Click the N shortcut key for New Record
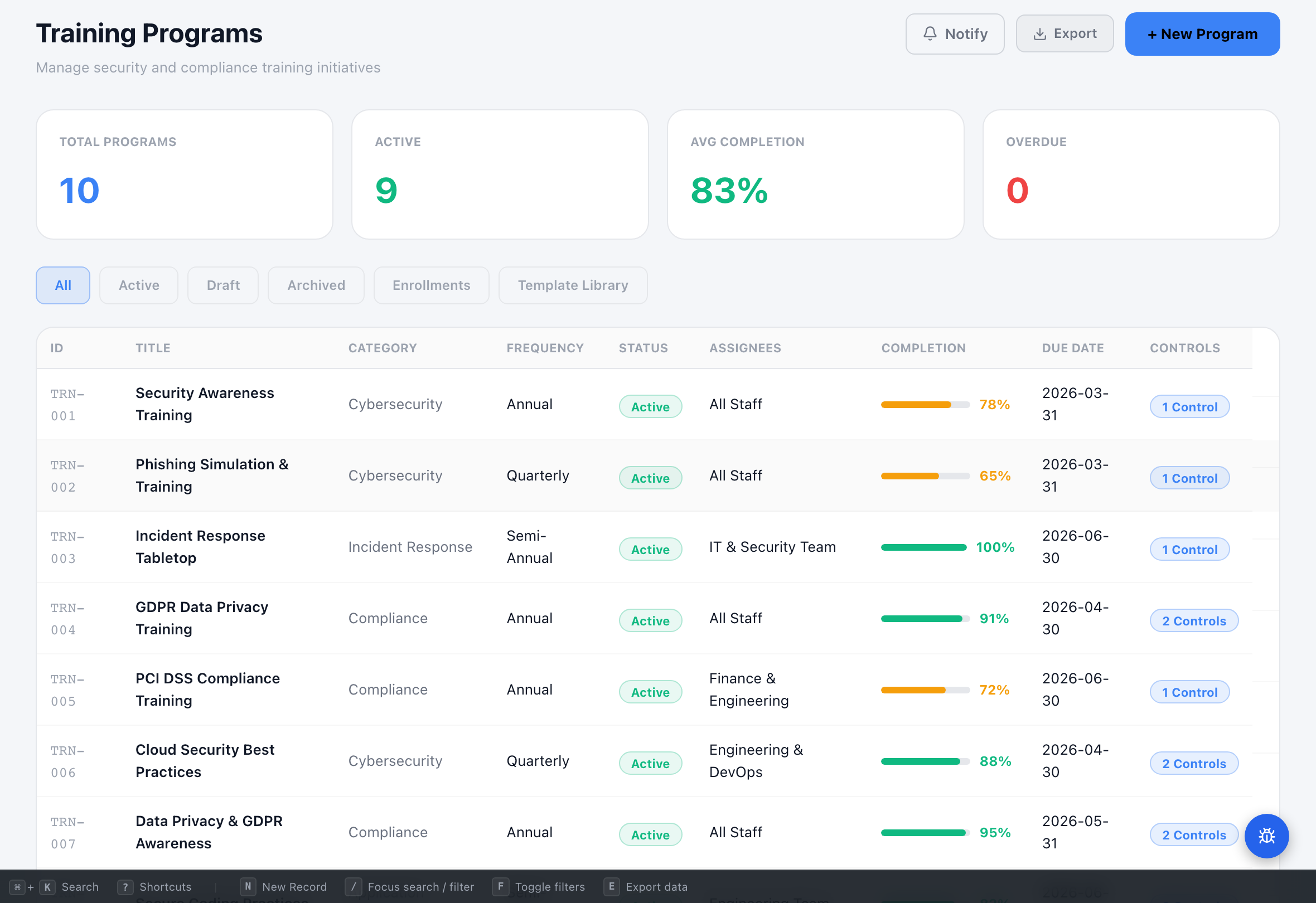This screenshot has height=903, width=1316. tap(248, 887)
